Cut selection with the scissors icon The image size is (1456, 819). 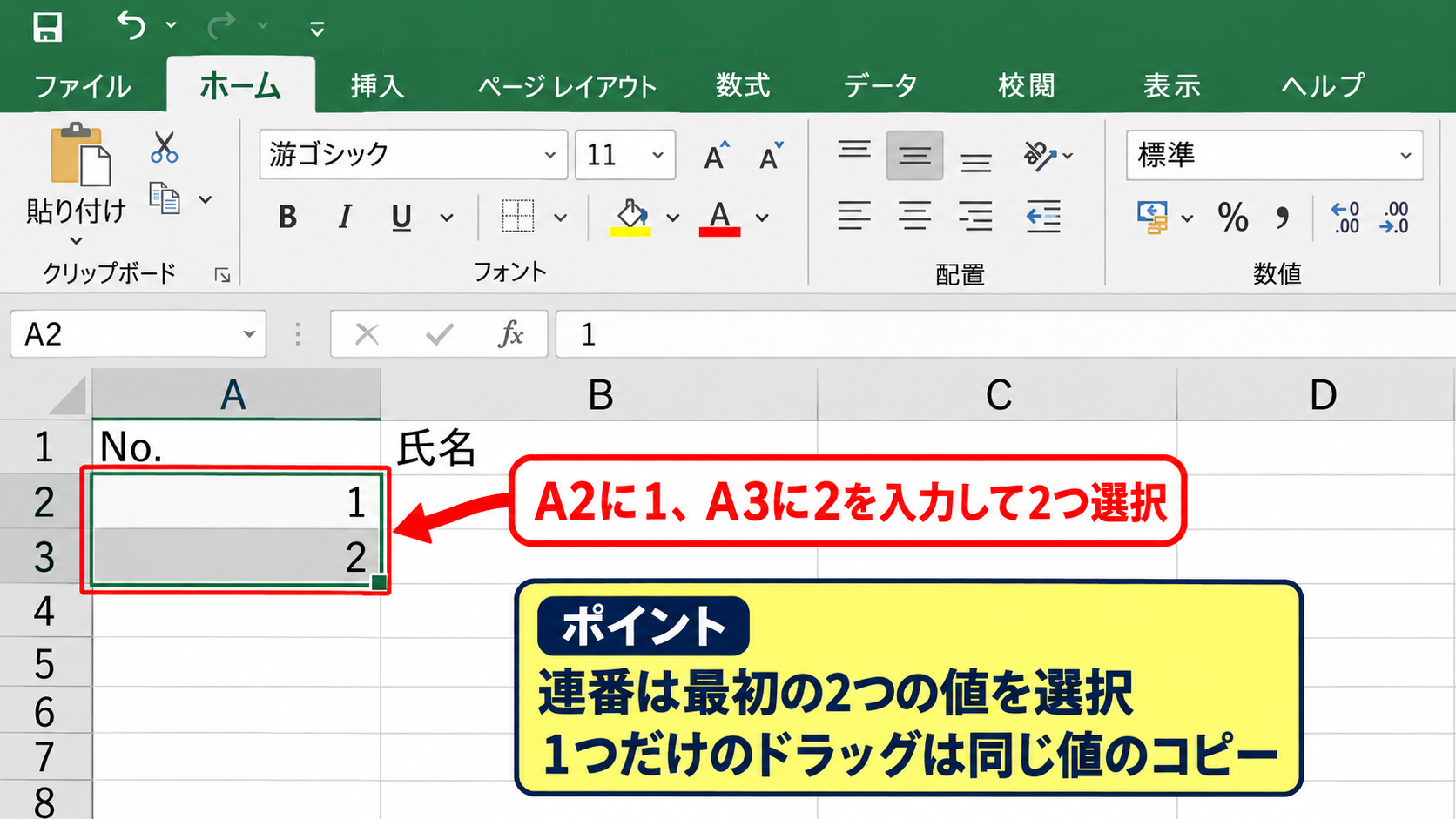point(164,147)
